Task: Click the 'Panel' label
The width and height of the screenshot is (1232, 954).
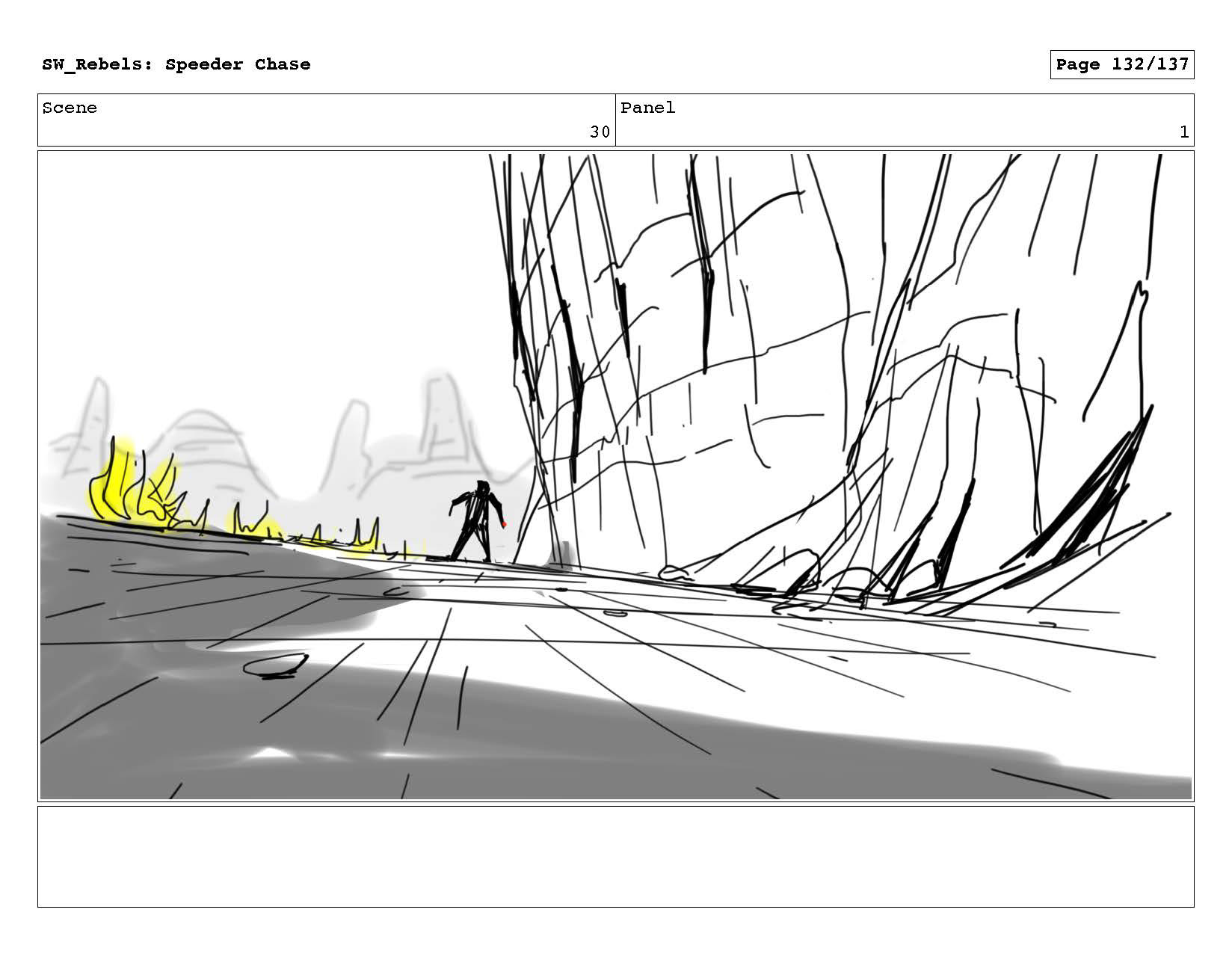Action: tap(647, 108)
